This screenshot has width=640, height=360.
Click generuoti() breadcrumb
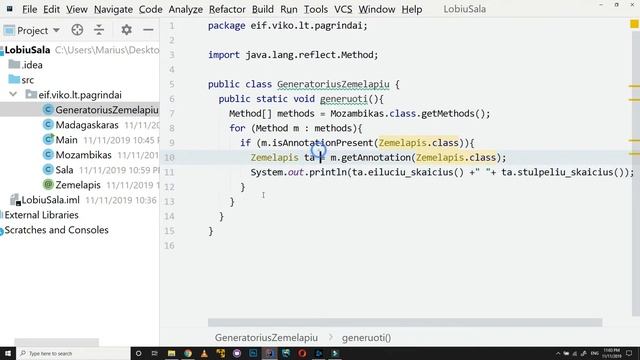coord(366,338)
